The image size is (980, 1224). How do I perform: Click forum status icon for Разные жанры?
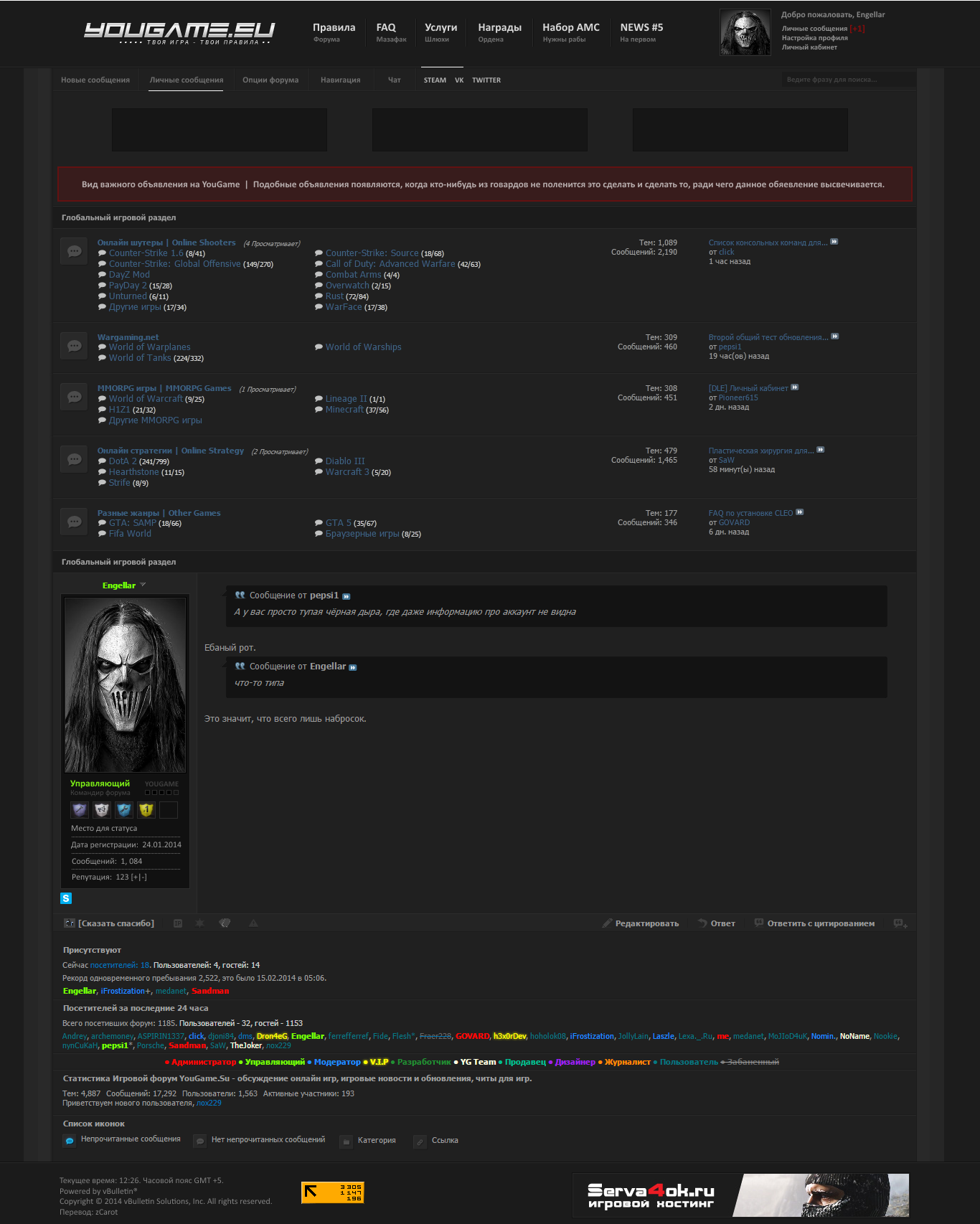coord(74,522)
